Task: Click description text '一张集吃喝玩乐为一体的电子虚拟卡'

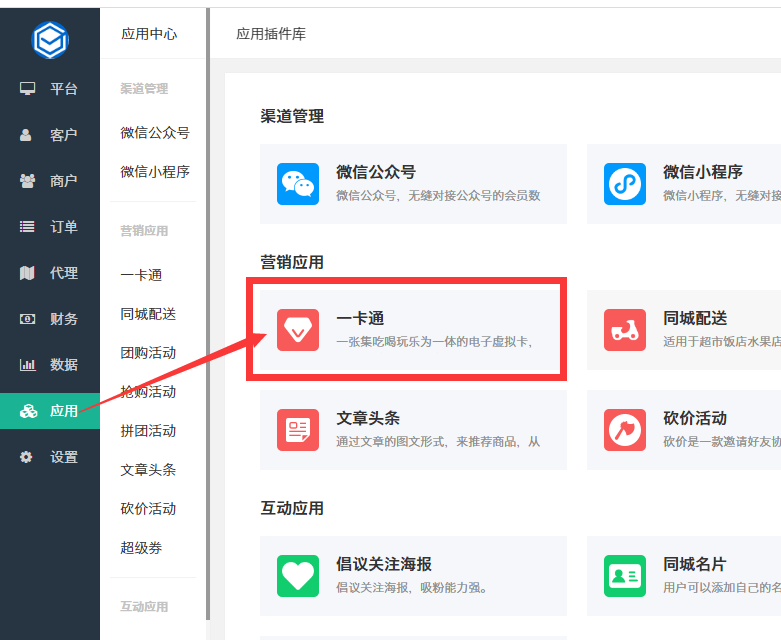Action: (x=432, y=342)
